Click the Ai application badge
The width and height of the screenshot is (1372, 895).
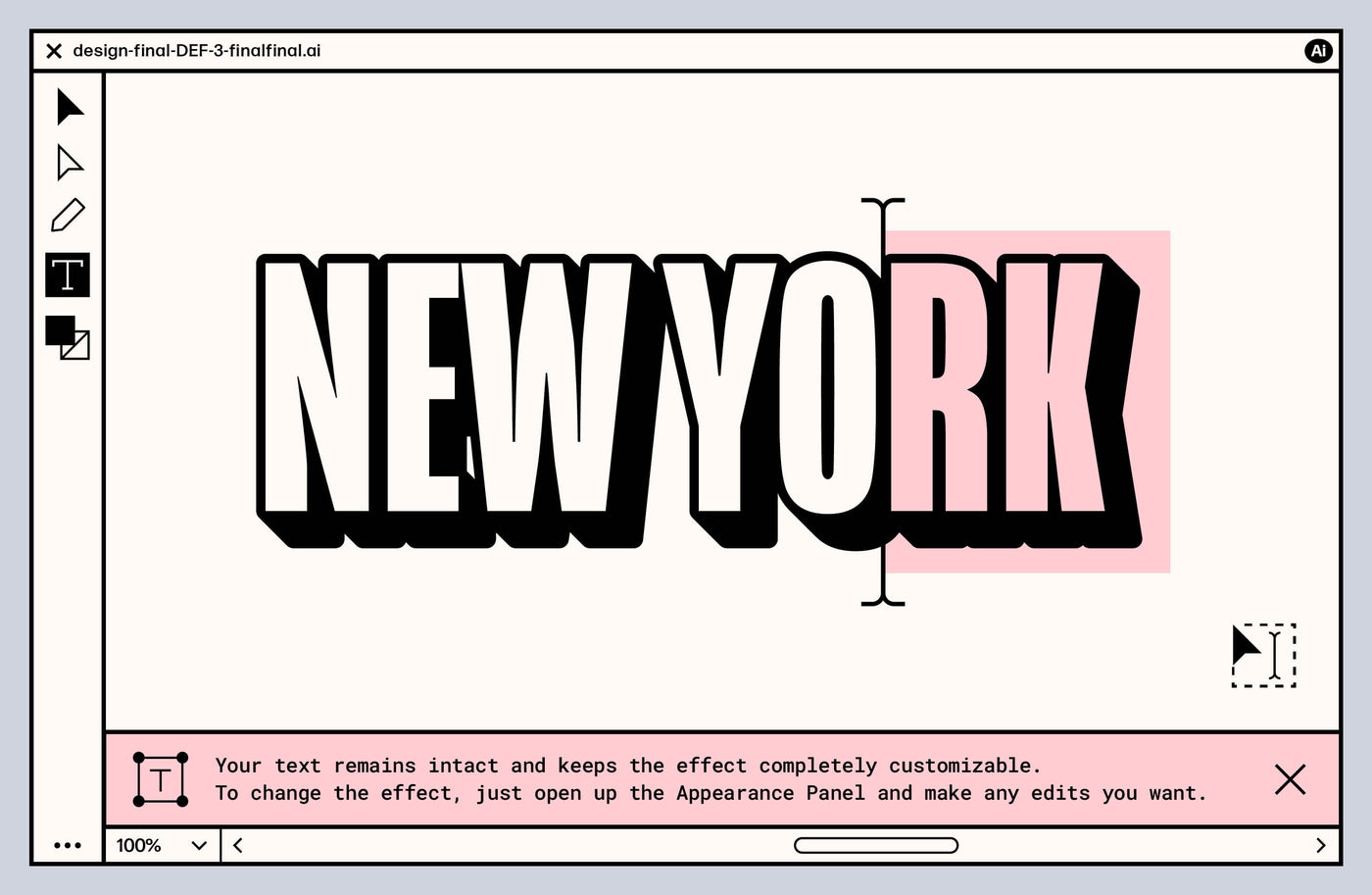click(1318, 51)
